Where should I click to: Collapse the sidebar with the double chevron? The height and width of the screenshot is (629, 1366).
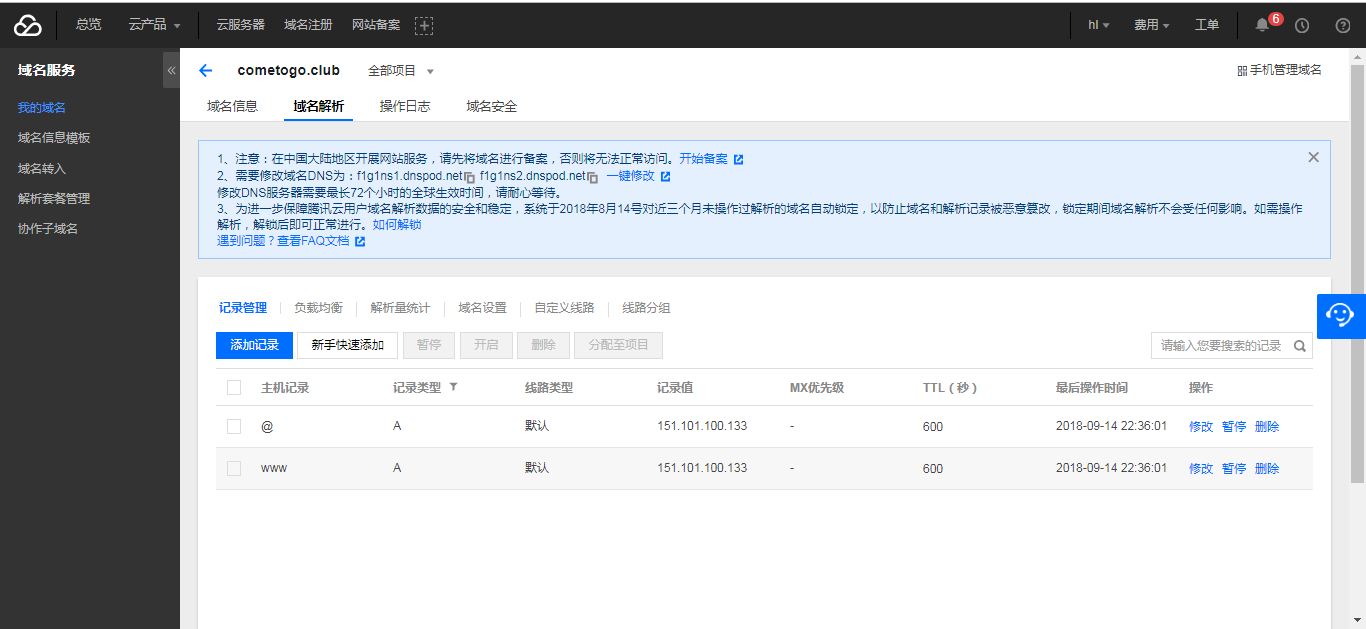pyautogui.click(x=171, y=70)
